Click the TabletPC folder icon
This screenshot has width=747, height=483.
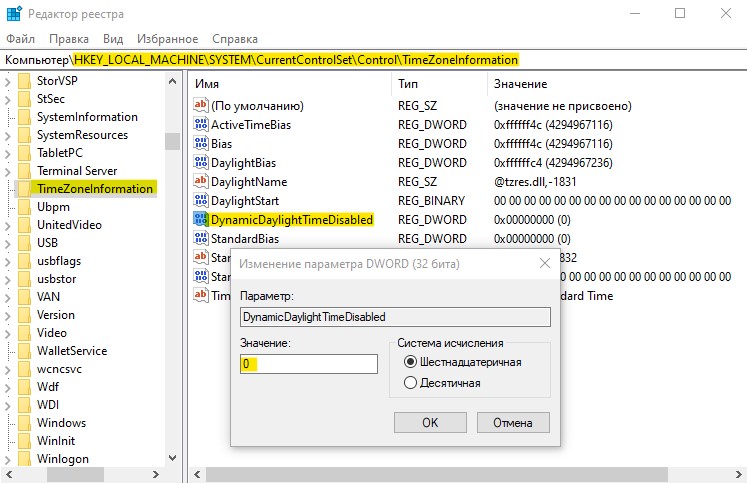point(24,153)
